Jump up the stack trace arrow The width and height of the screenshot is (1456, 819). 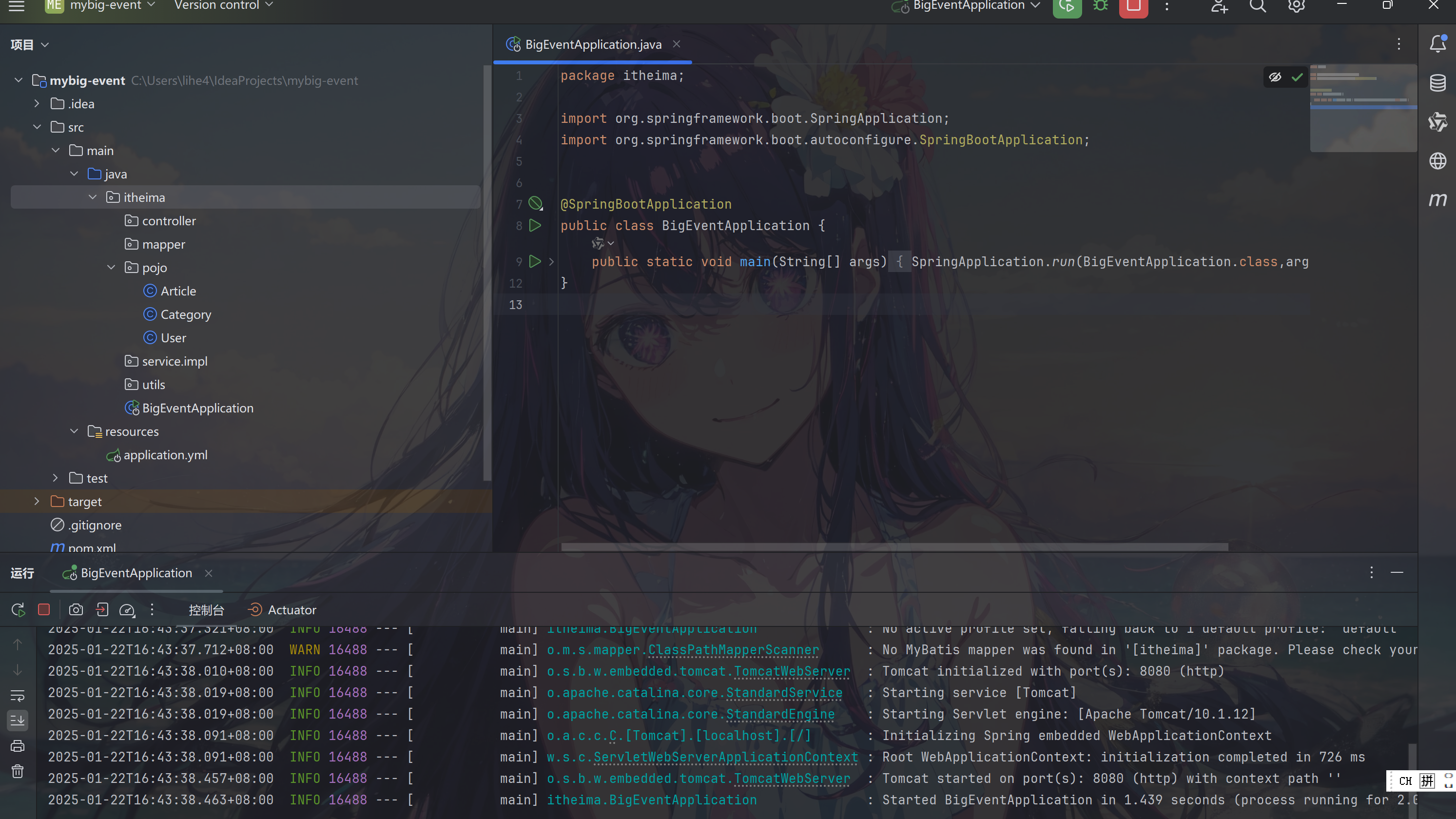(x=18, y=644)
